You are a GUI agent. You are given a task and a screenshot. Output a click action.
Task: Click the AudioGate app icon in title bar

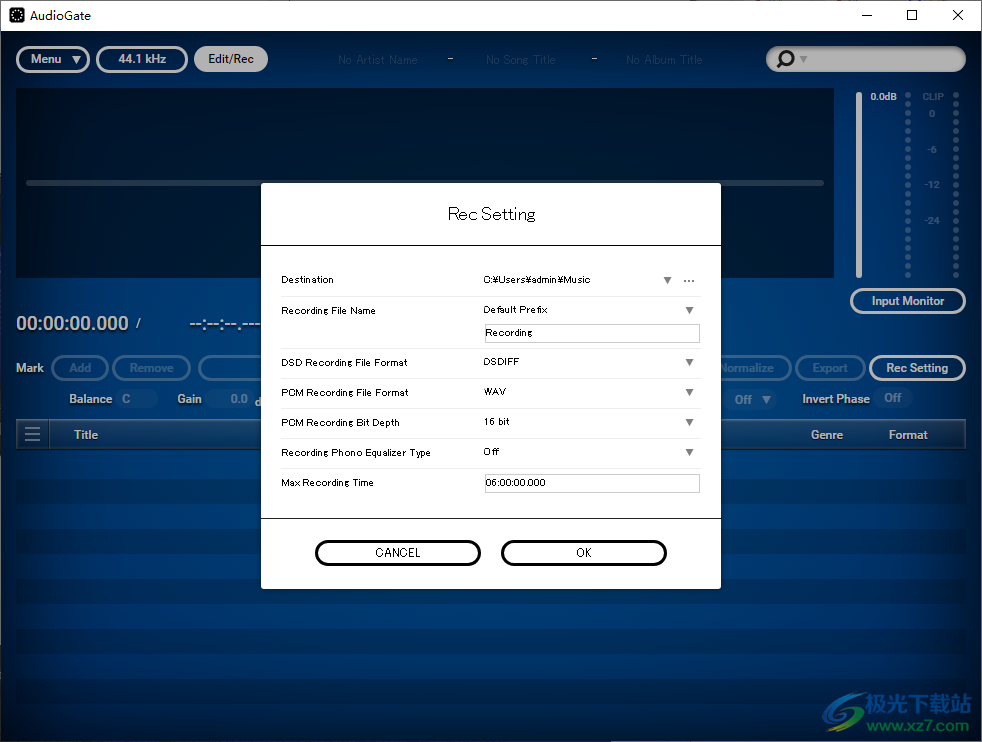click(16, 15)
